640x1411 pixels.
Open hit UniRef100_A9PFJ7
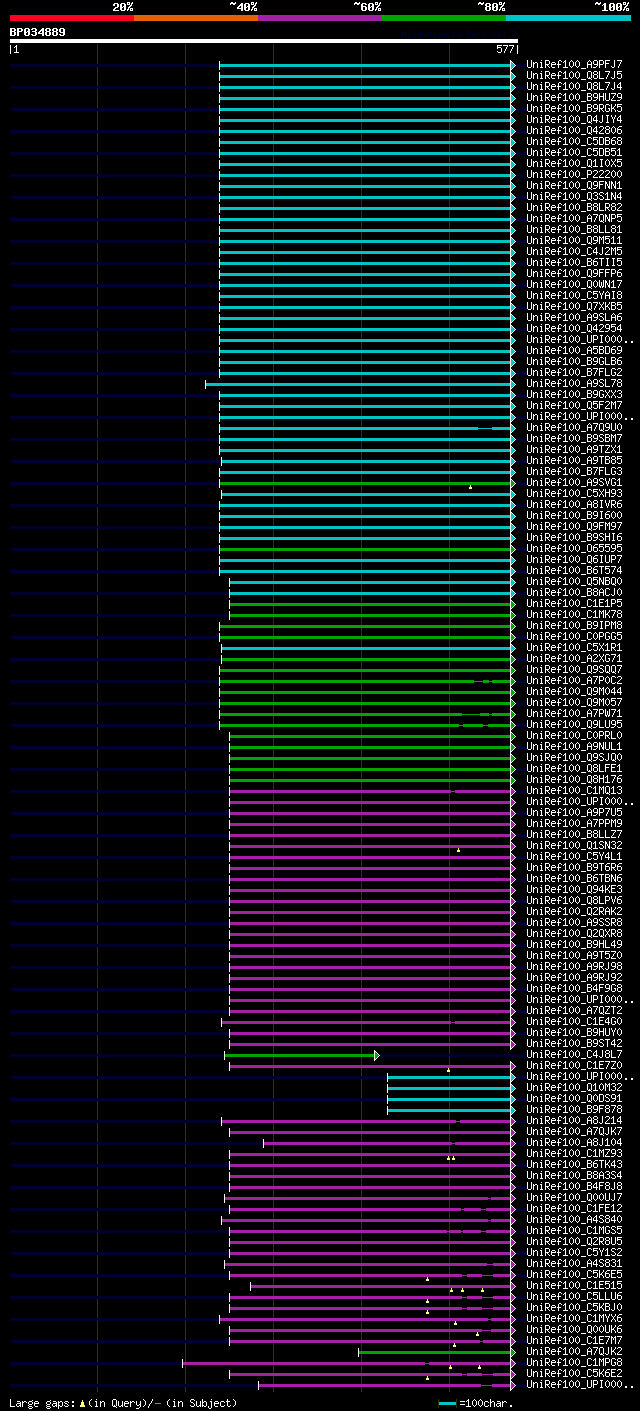pos(574,64)
